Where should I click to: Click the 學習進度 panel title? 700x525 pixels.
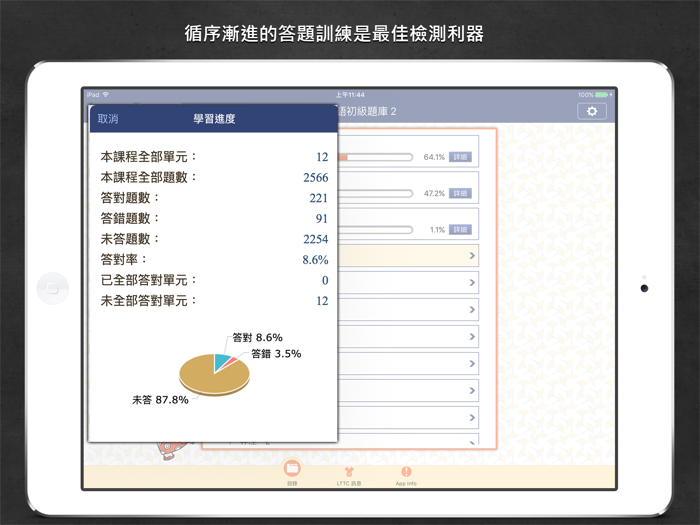pos(214,119)
